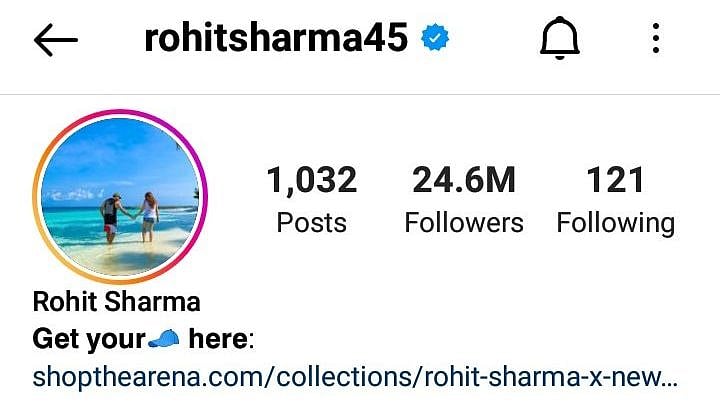Select the Rohit Sharma display name

117,302
